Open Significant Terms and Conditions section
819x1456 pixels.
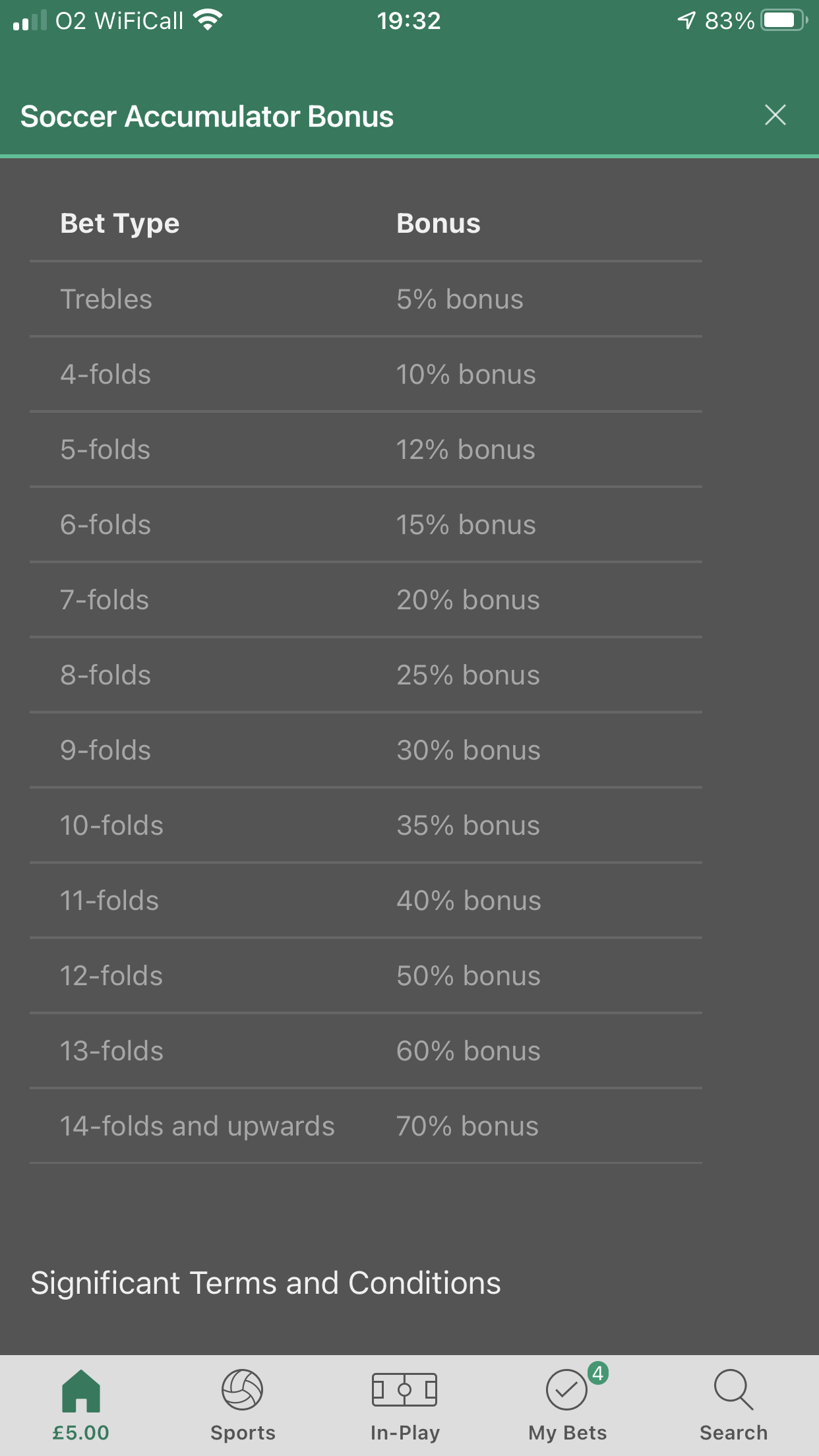pyautogui.click(x=266, y=1283)
